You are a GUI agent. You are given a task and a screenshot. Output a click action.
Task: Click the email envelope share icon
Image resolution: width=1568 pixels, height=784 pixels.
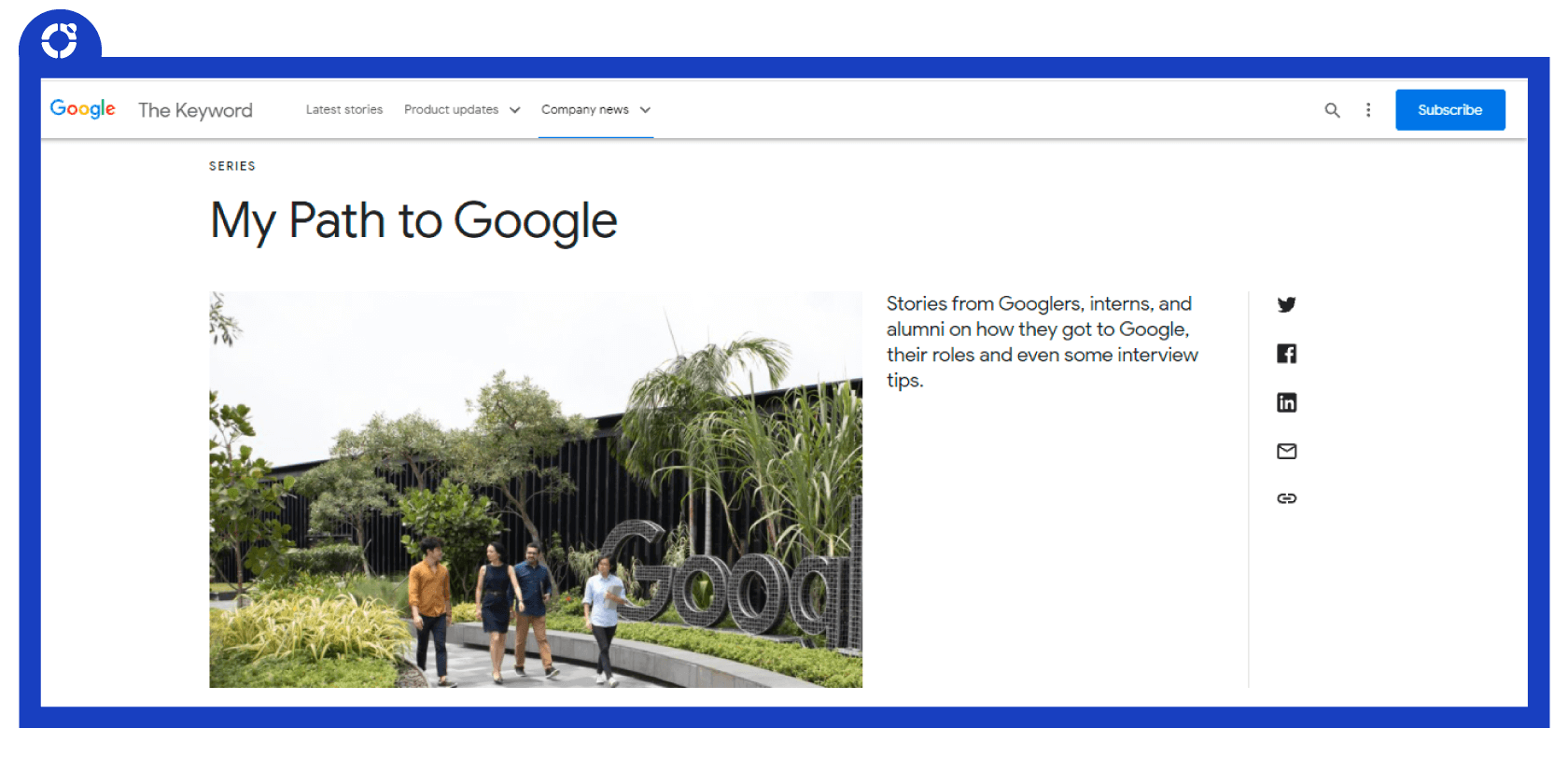point(1286,452)
